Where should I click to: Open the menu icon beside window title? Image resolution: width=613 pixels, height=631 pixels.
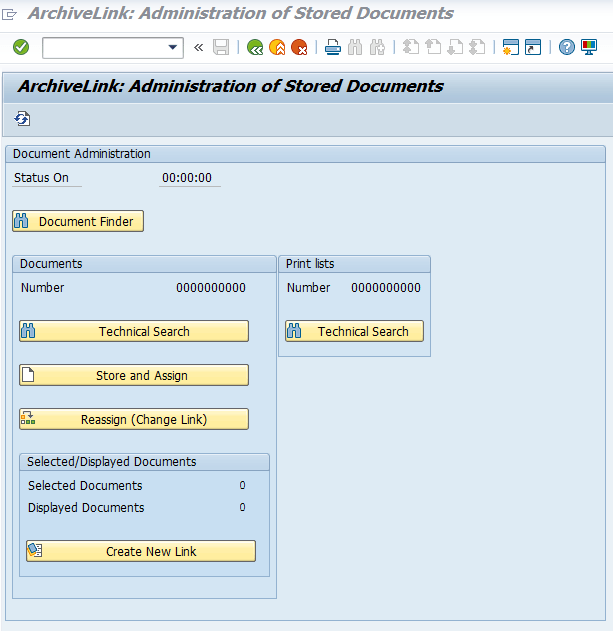tap(9, 15)
